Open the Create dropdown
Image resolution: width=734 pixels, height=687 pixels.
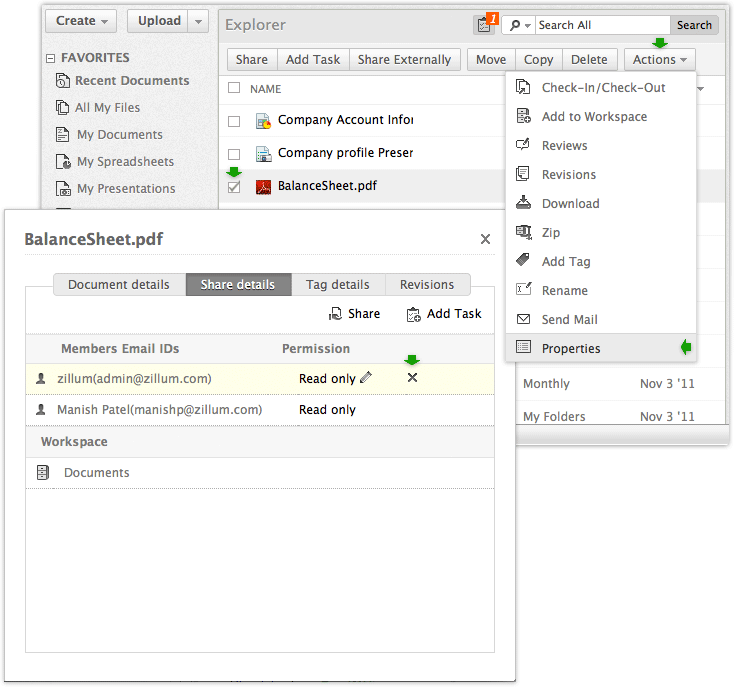point(81,21)
